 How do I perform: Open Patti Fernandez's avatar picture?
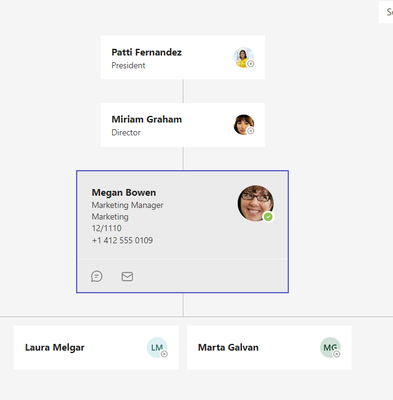pos(244,57)
